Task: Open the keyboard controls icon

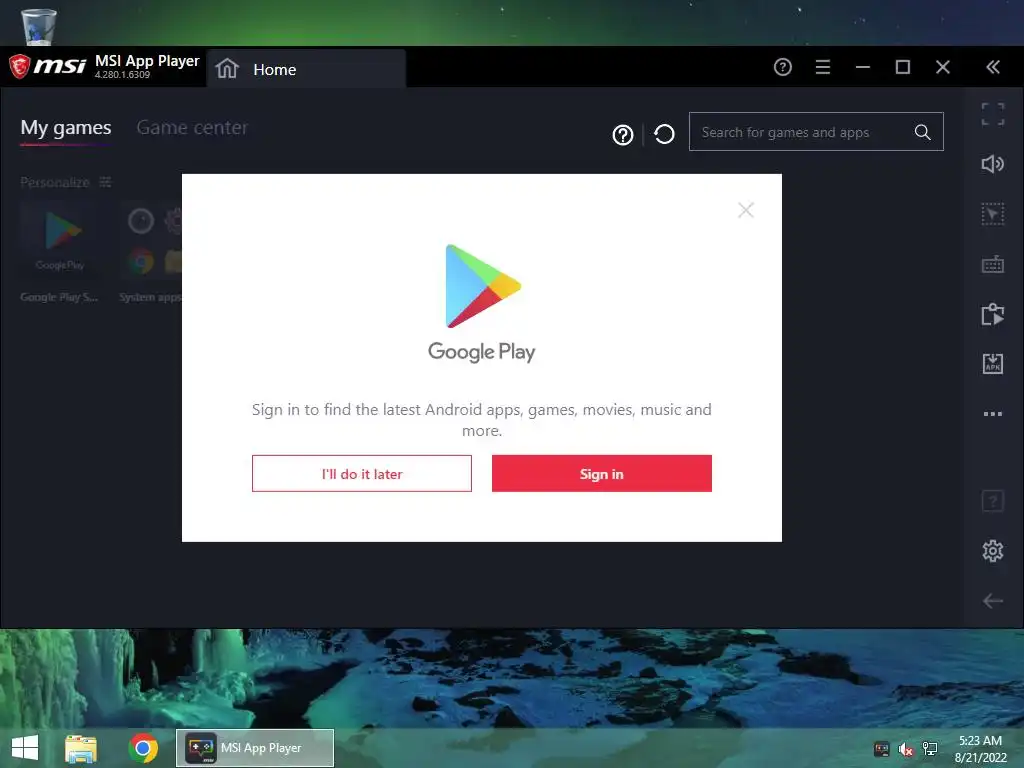Action: click(993, 264)
